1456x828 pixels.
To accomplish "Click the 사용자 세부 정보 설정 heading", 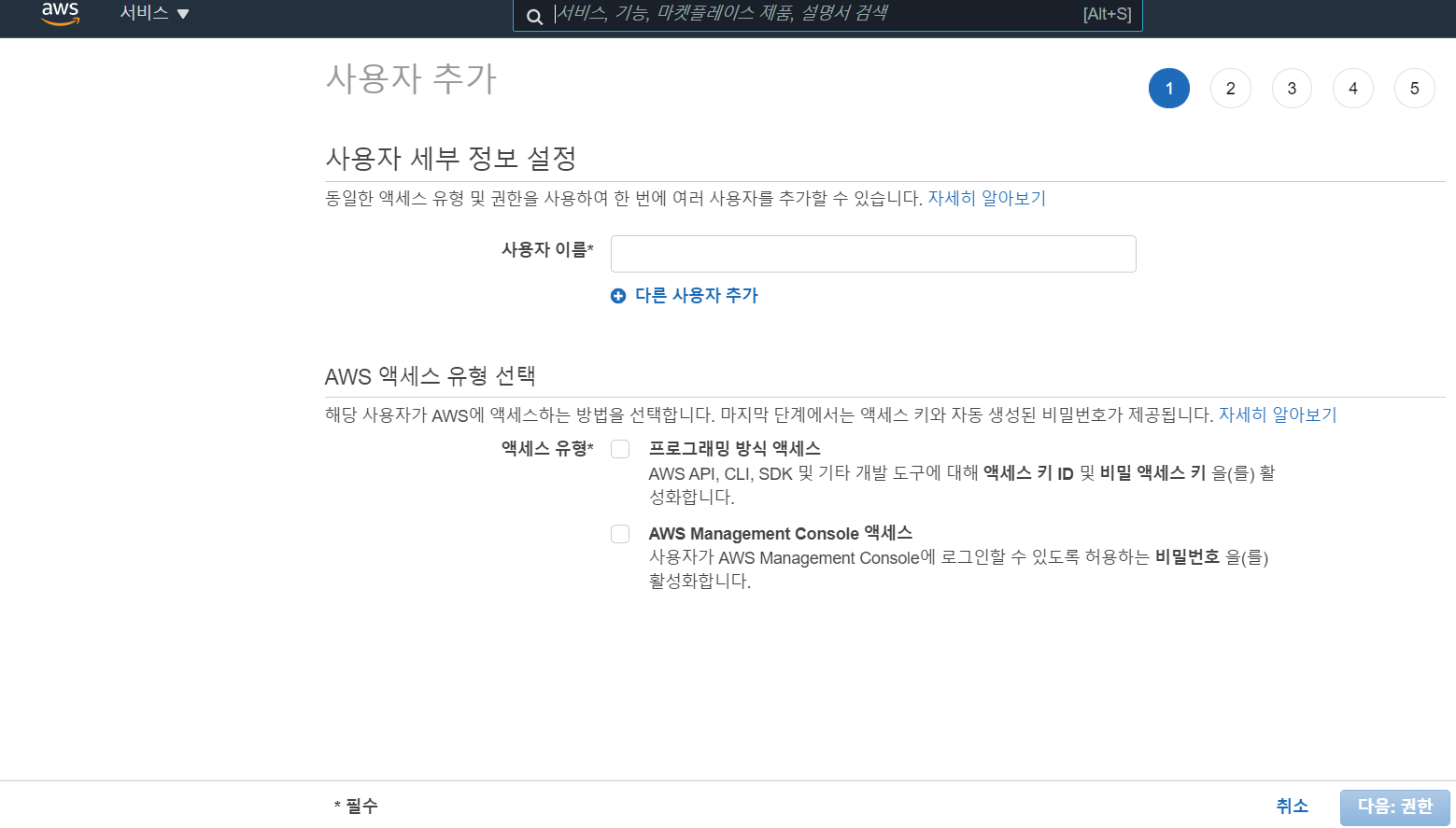I will (451, 158).
